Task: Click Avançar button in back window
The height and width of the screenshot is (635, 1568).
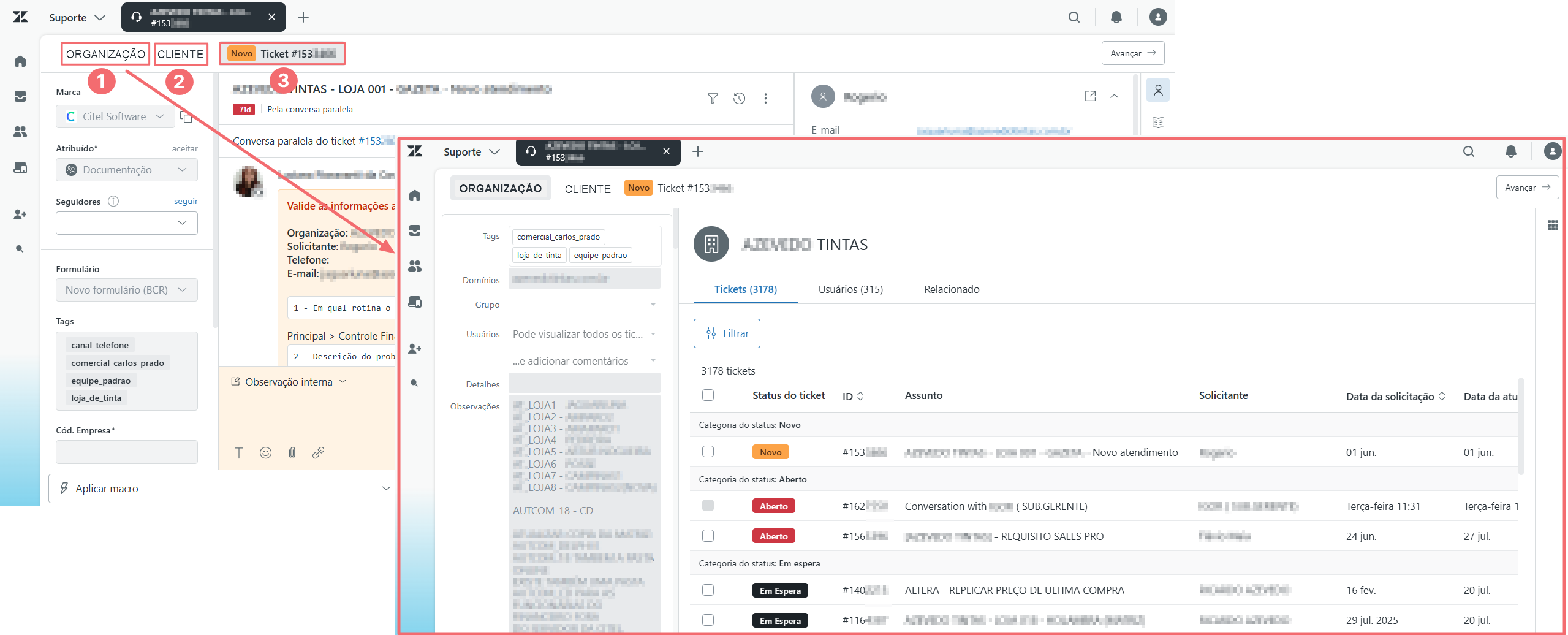Action: point(1133,53)
